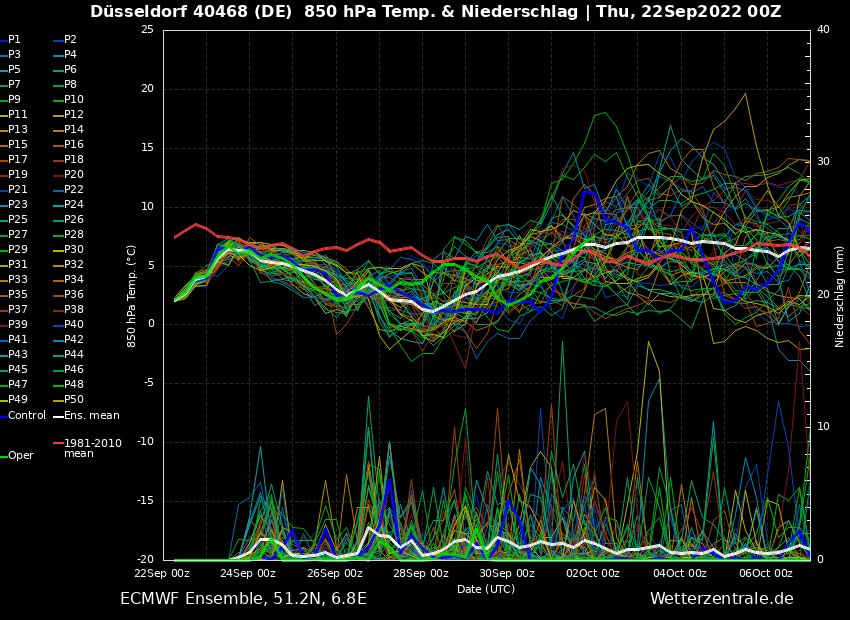Click the Date (UTC) axis label
This screenshot has width=850, height=620.
tap(486, 589)
